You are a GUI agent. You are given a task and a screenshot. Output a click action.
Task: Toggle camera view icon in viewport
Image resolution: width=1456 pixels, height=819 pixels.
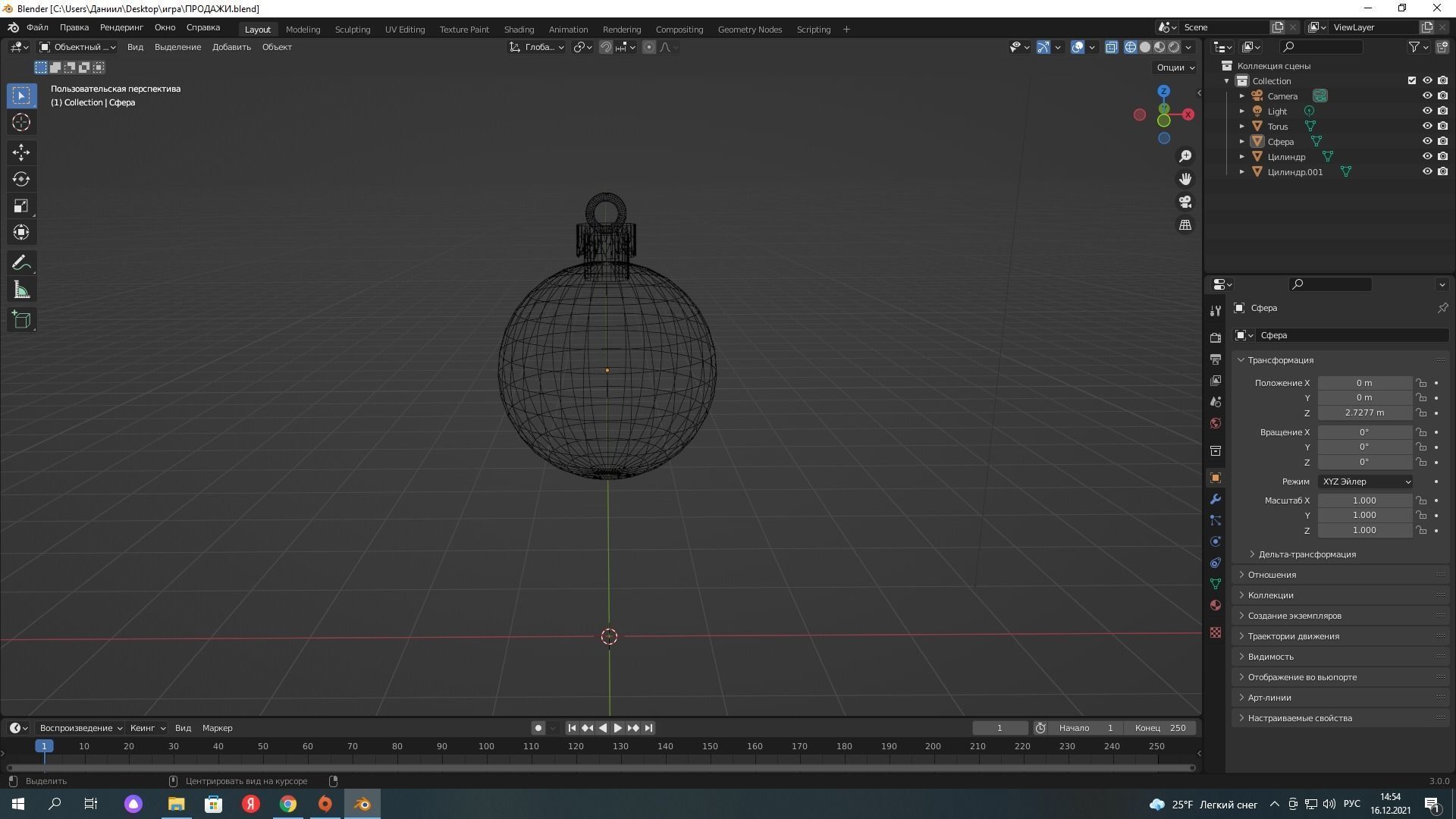pos(1185,202)
